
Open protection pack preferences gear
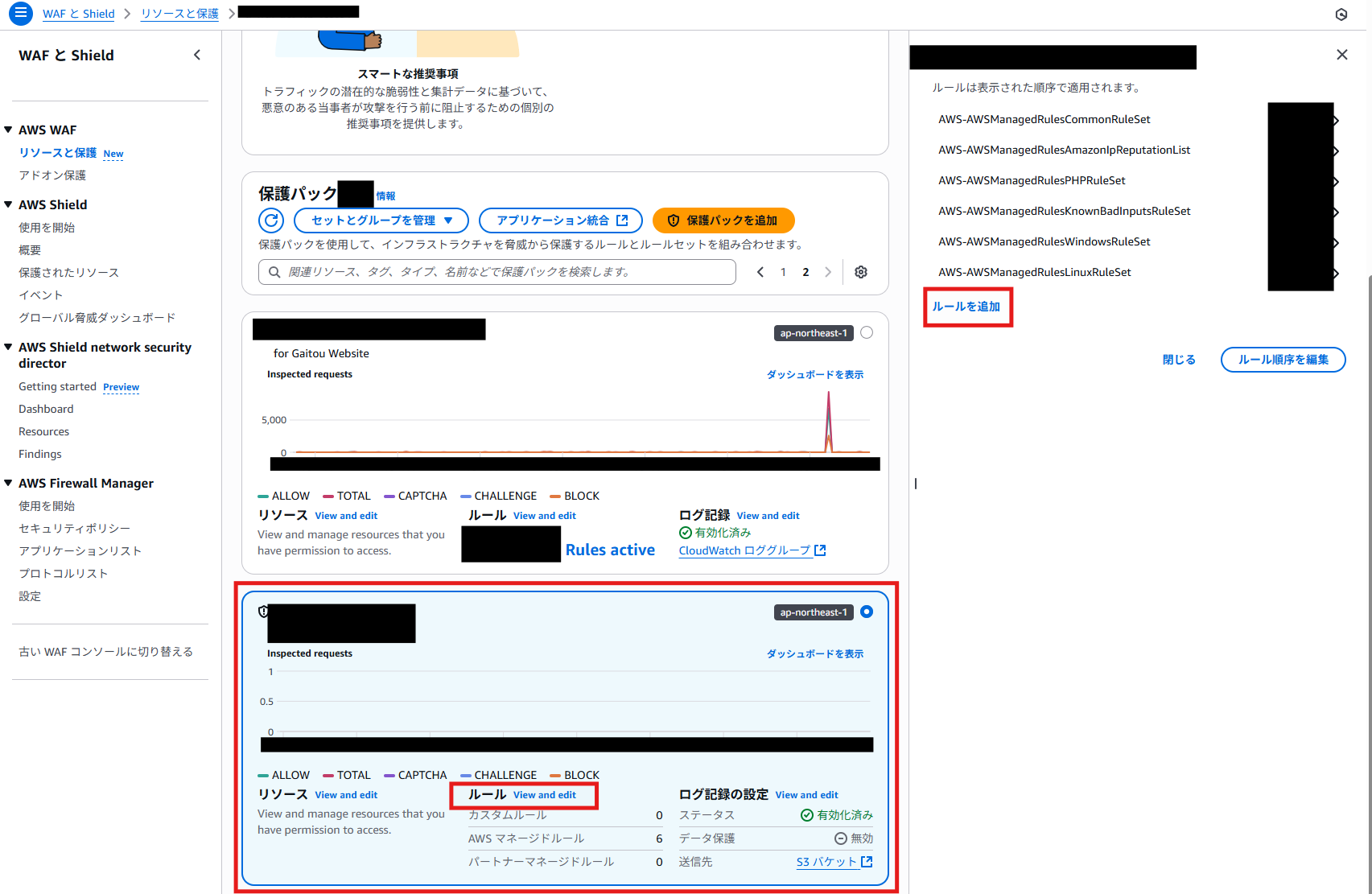click(x=861, y=272)
